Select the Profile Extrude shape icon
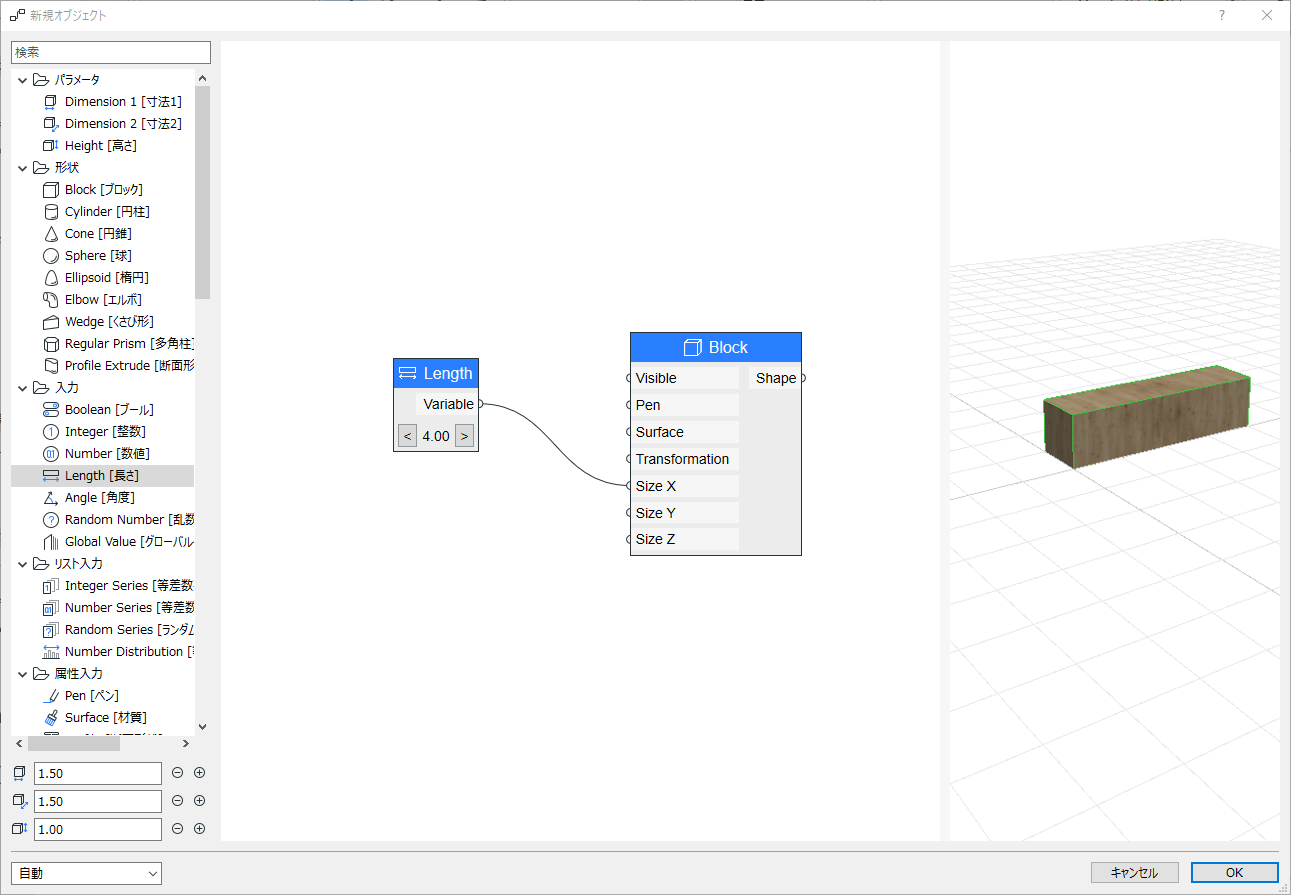 pyautogui.click(x=51, y=366)
